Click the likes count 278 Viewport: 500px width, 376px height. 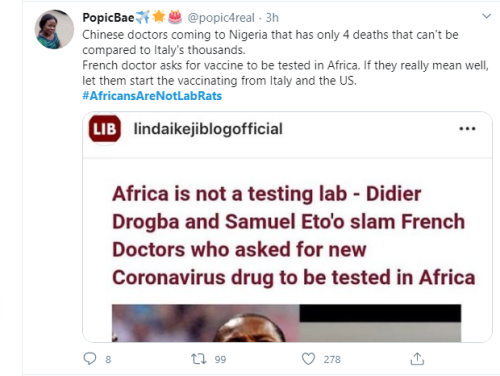[x=332, y=359]
